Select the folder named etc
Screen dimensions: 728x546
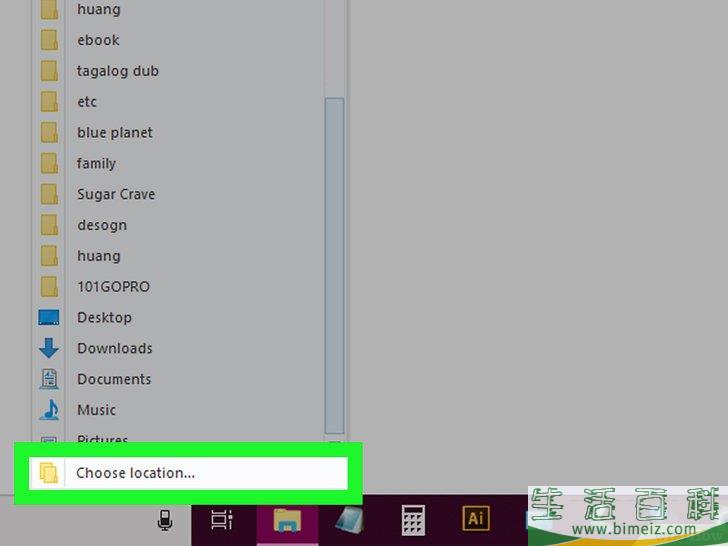[x=89, y=102]
